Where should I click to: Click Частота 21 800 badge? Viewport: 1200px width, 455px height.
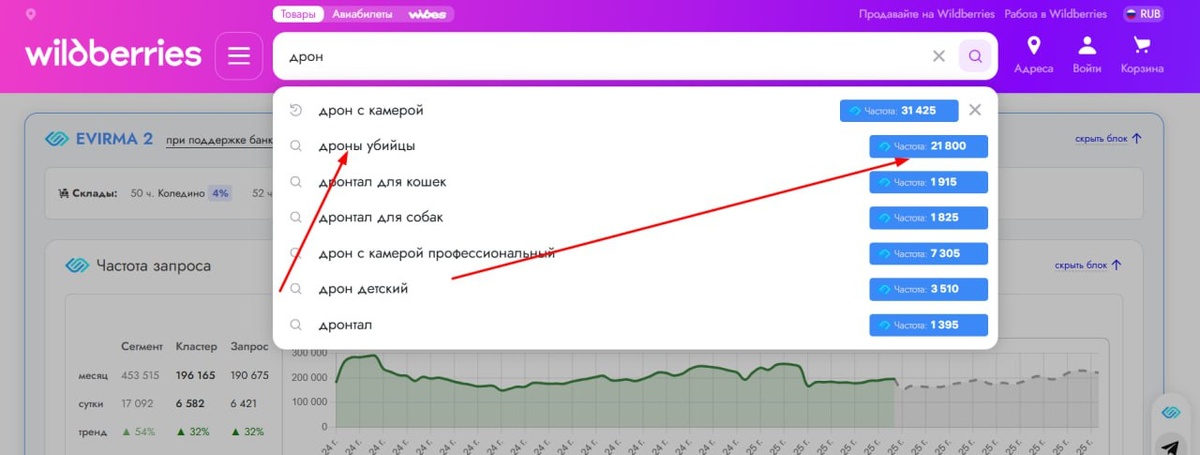coord(929,146)
